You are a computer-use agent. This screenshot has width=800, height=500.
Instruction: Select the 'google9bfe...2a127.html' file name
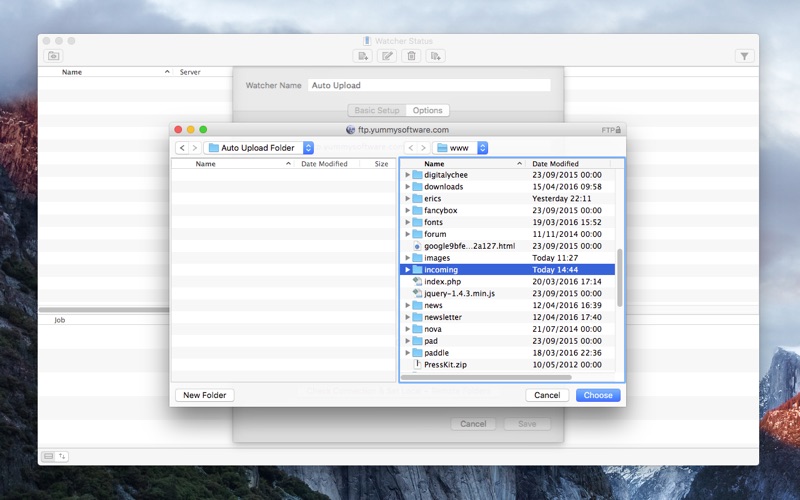pos(469,246)
